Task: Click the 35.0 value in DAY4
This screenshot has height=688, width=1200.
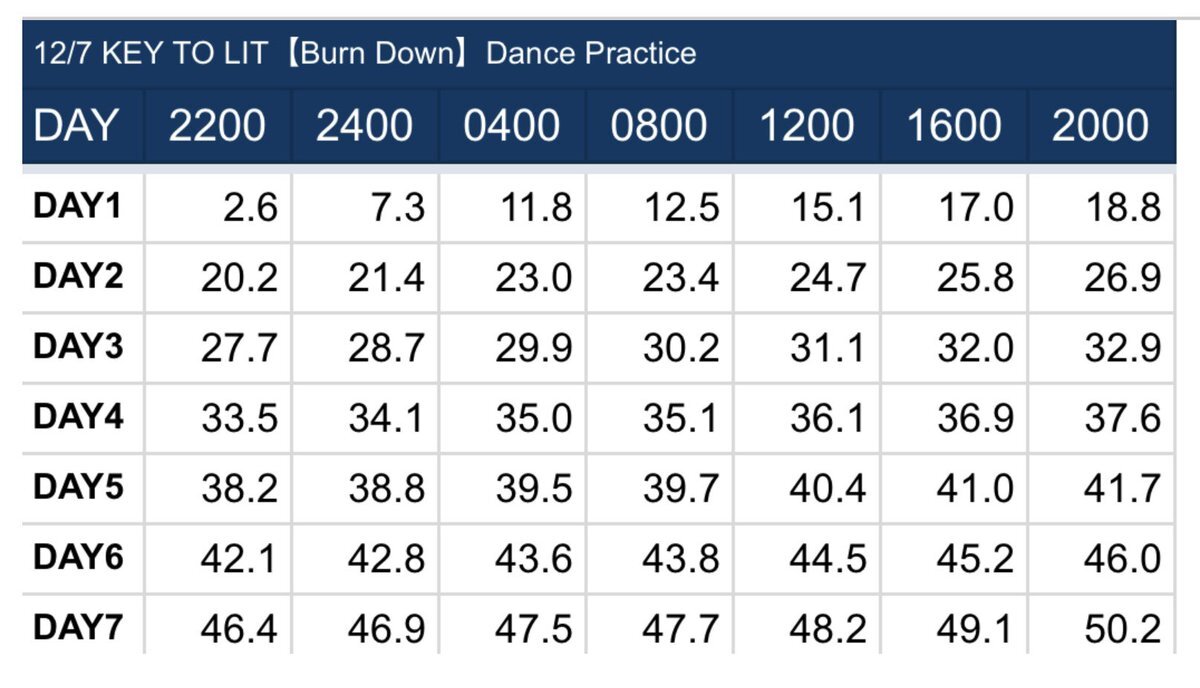Action: [x=534, y=419]
